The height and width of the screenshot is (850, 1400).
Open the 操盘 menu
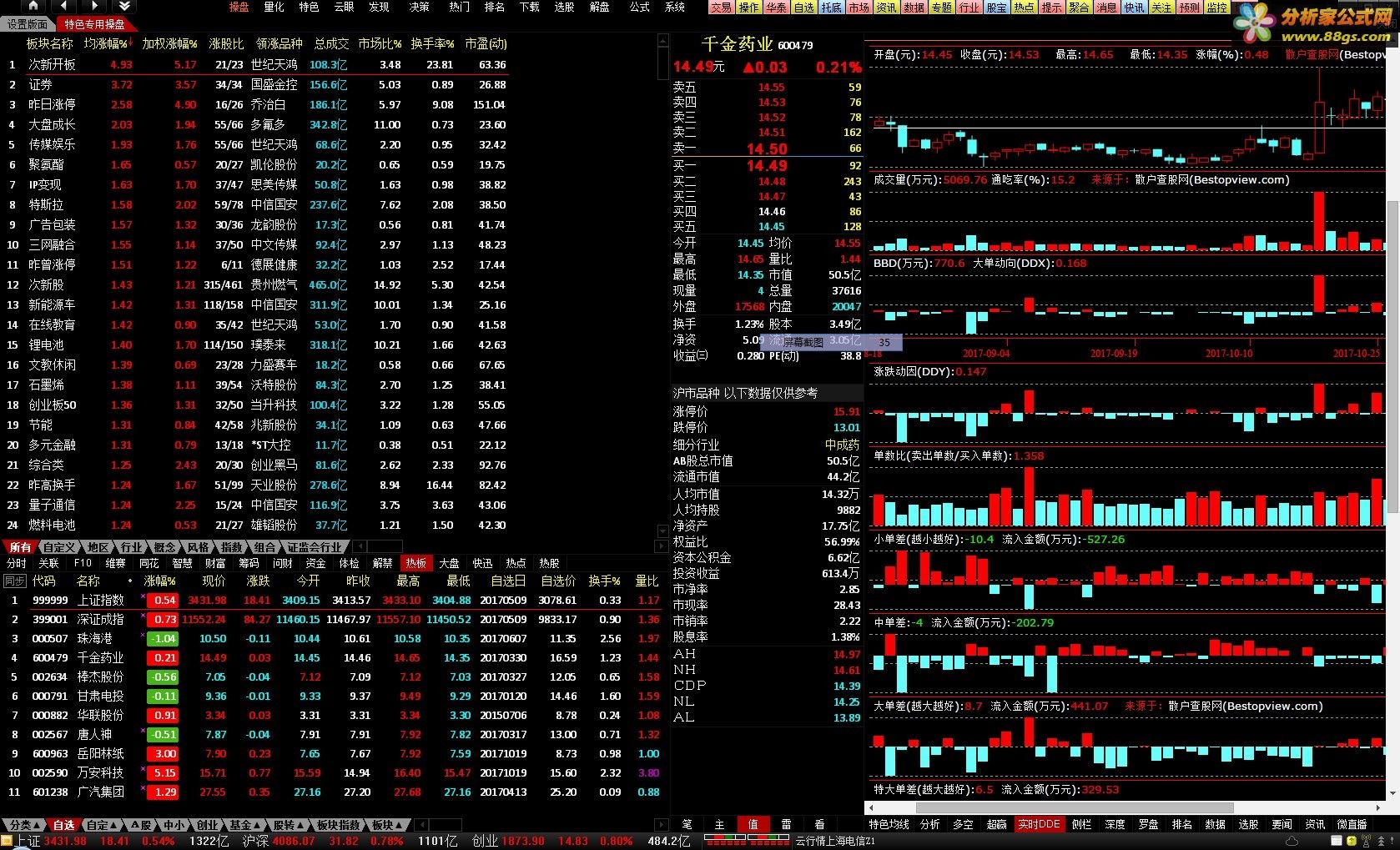click(239, 7)
